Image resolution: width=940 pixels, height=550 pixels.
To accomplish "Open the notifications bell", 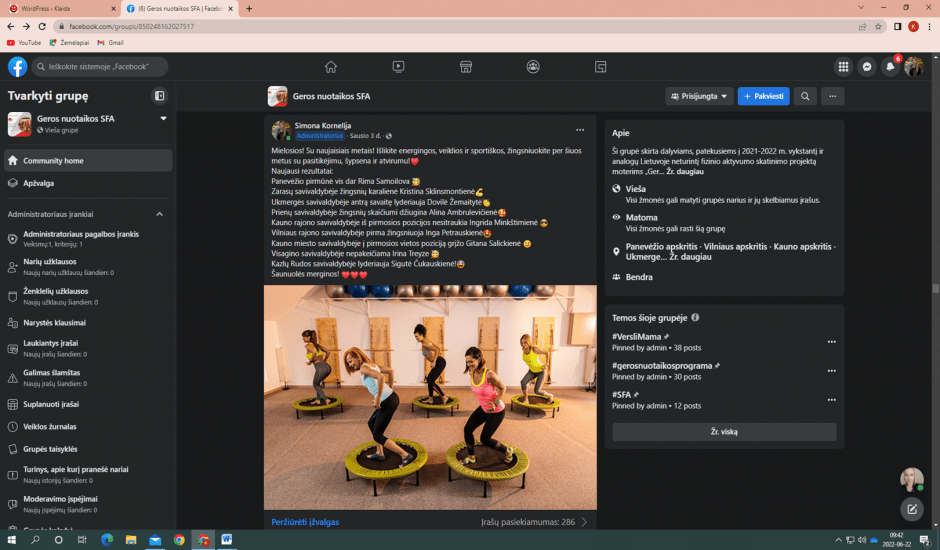I will [x=890, y=67].
